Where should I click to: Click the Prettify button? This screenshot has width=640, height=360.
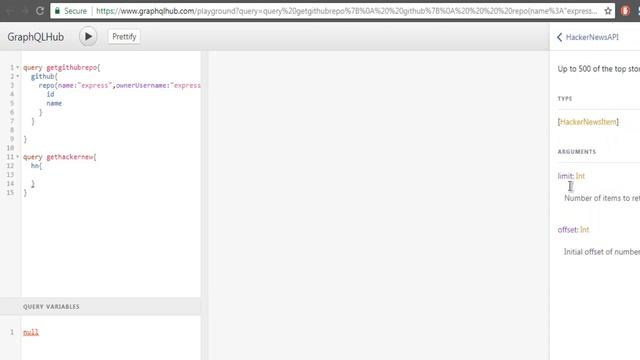(x=124, y=37)
